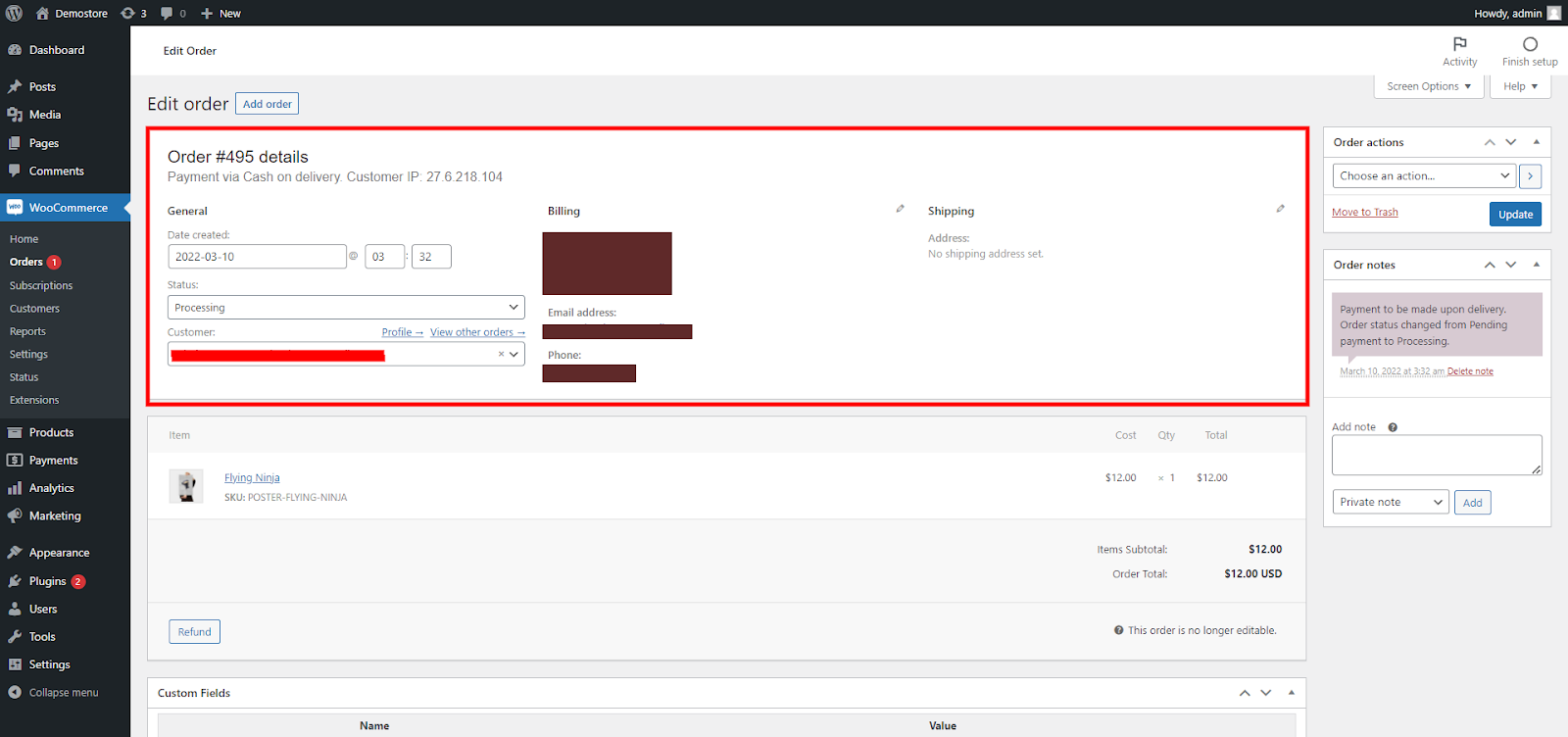Open Comments in the sidebar
Screen dimensions: 1568x737
tap(65, 171)
